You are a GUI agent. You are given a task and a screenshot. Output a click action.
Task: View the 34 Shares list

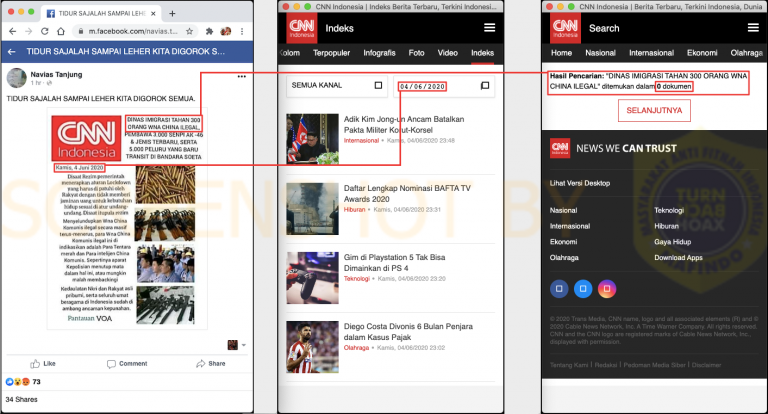(x=22, y=399)
